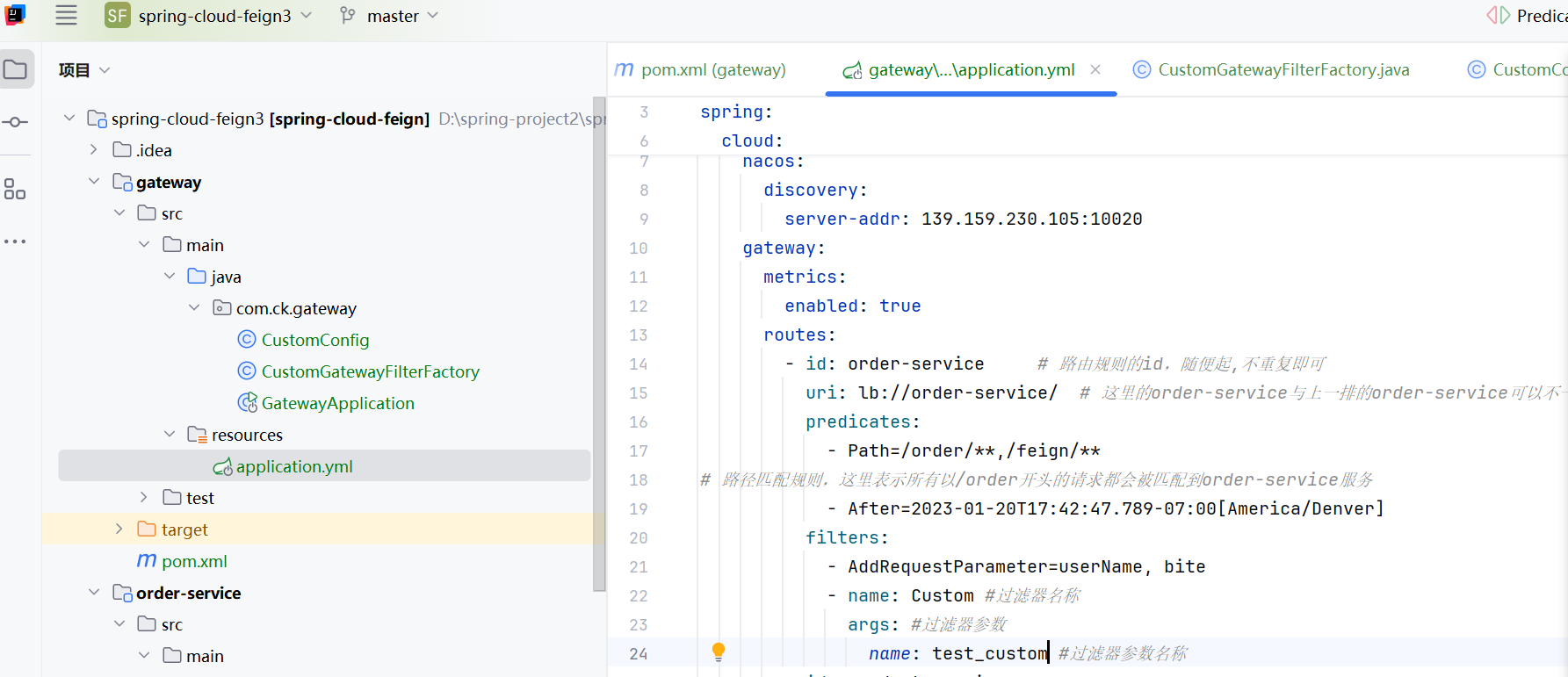1568x677 pixels.
Task: Open the Structure tool window icon
Action: 15,189
